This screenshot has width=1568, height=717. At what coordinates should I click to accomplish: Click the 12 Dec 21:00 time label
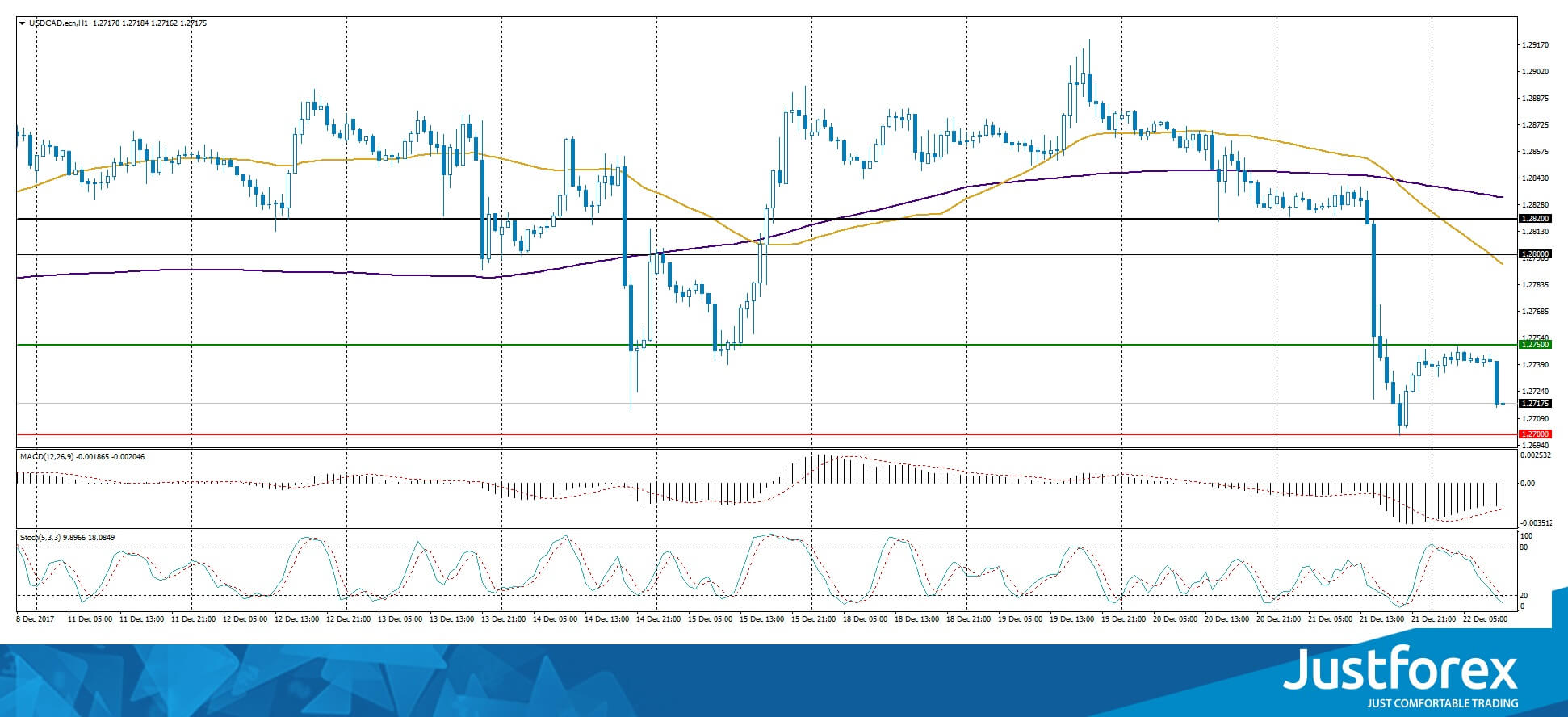pos(348,619)
